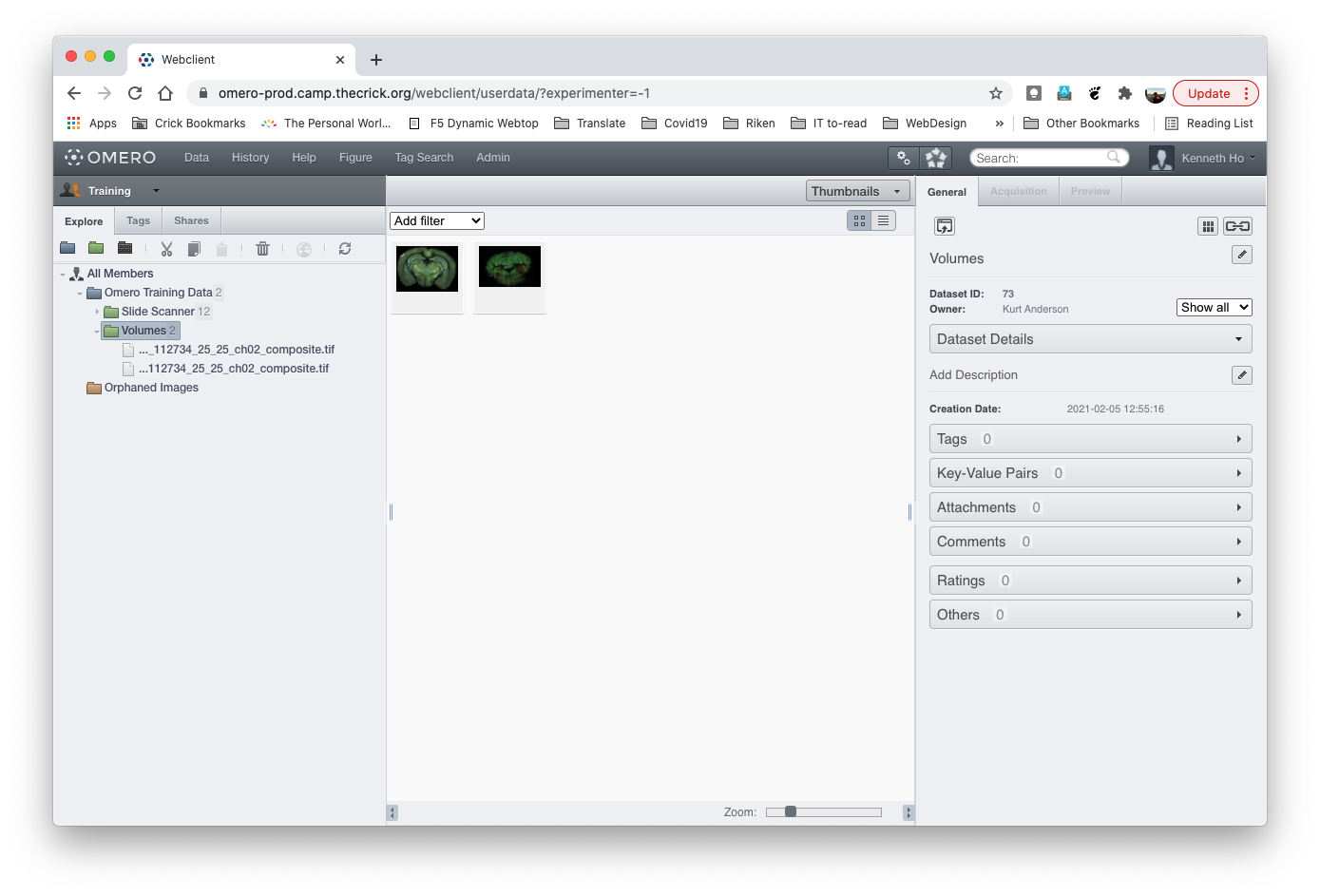This screenshot has height=896, width=1320.
Task: Click the owner name Kurt Anderson
Action: point(1035,309)
